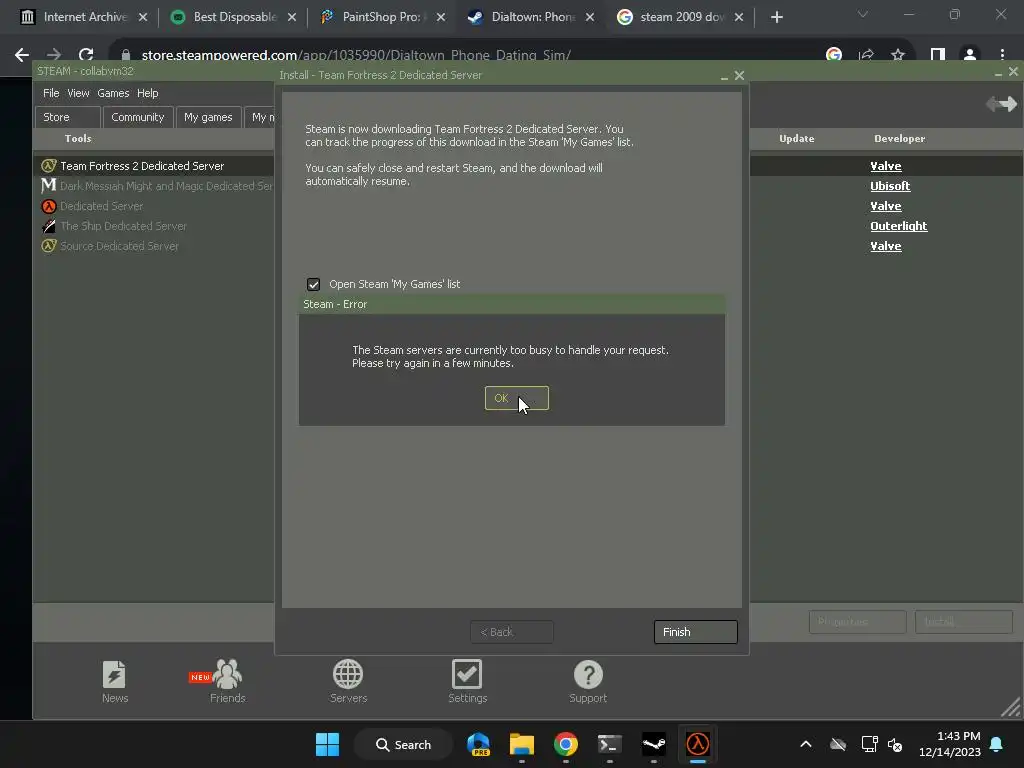Select The Ship Dedicated Server row

[153, 226]
